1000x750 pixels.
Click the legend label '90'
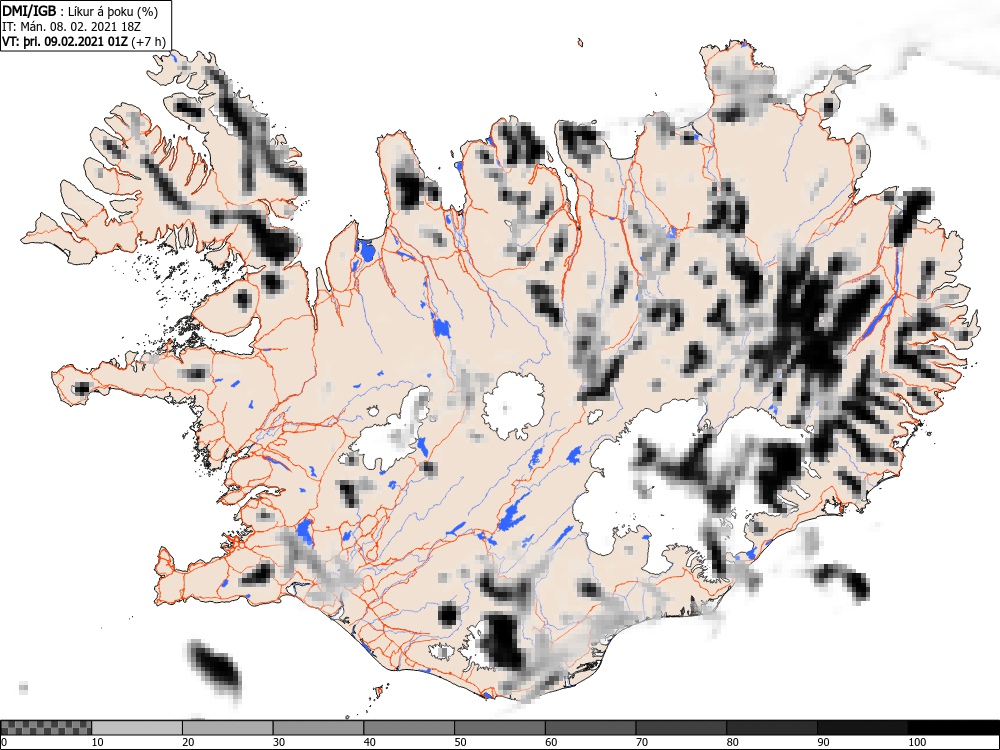(x=823, y=742)
